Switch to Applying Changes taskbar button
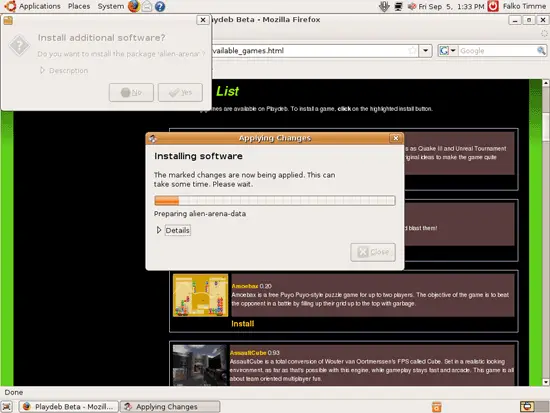 170,407
